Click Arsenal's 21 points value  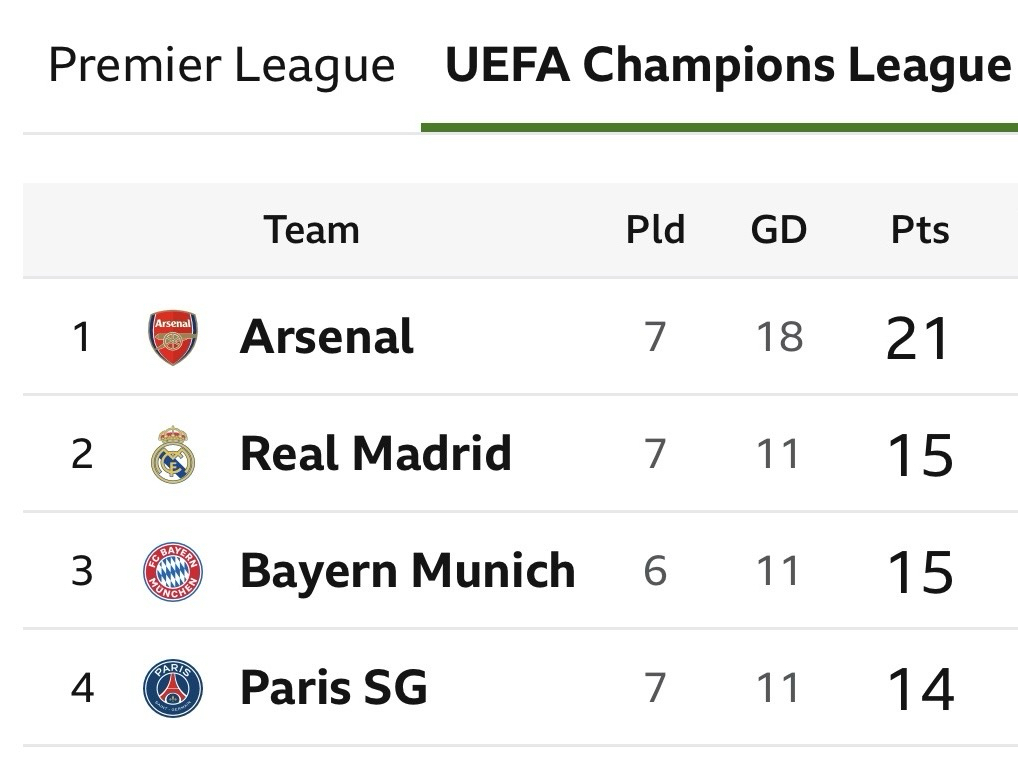[918, 339]
